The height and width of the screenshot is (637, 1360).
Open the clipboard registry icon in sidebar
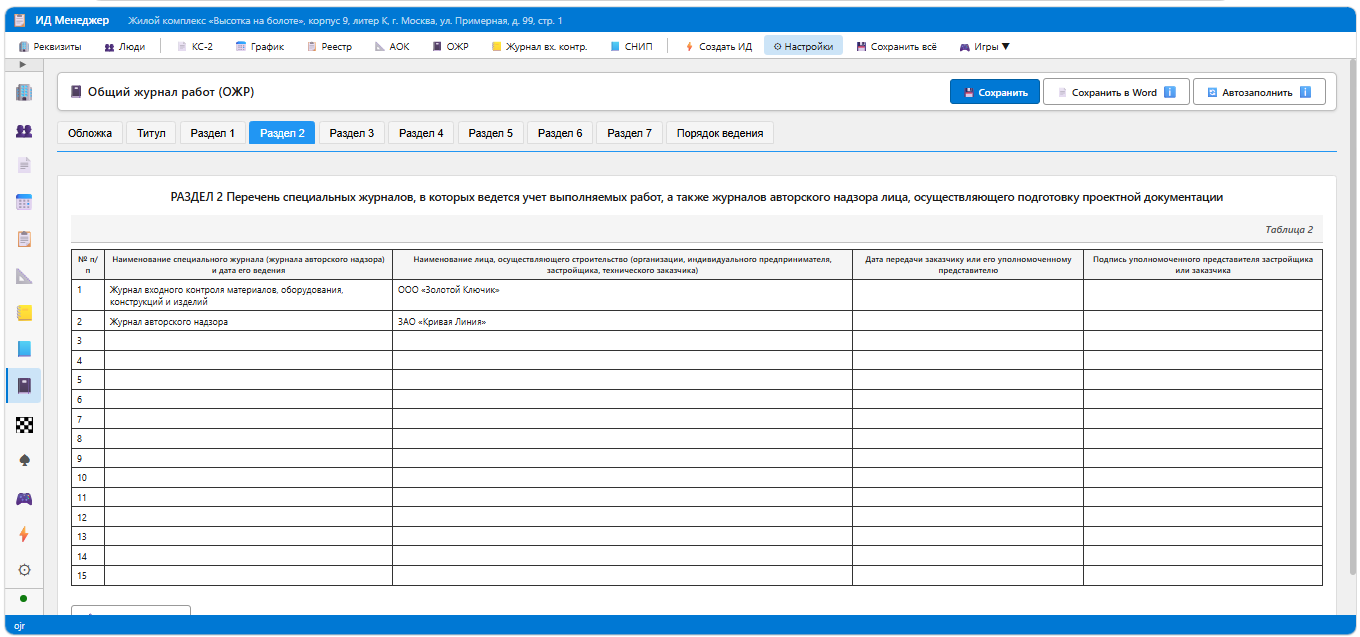coord(24,239)
